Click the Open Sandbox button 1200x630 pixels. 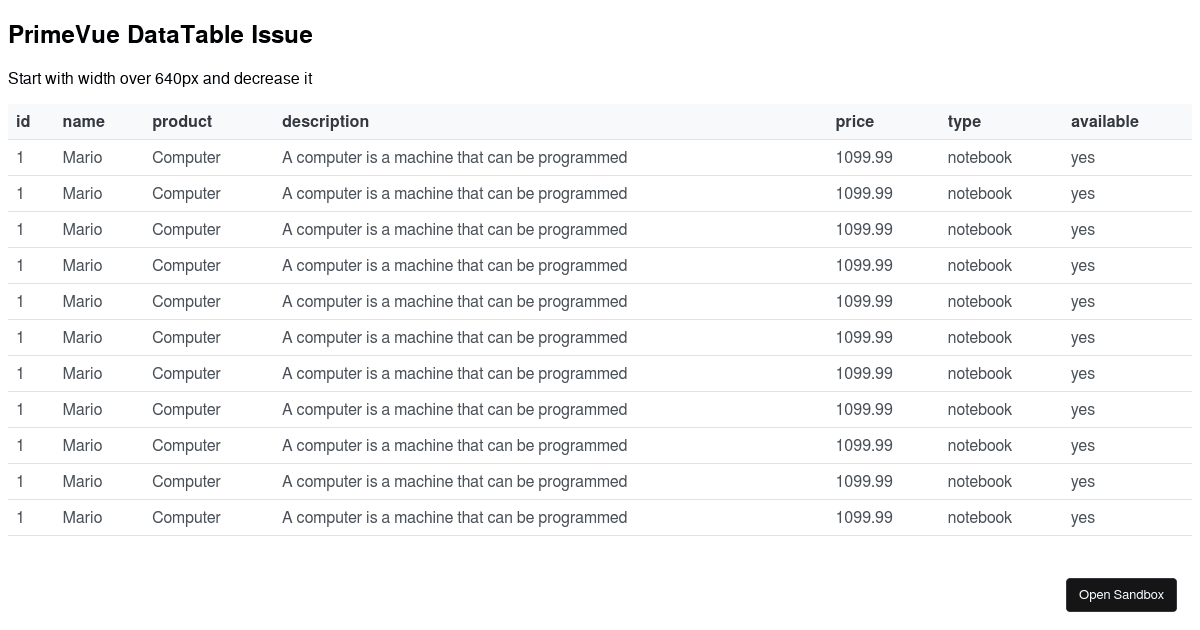tap(1121, 594)
